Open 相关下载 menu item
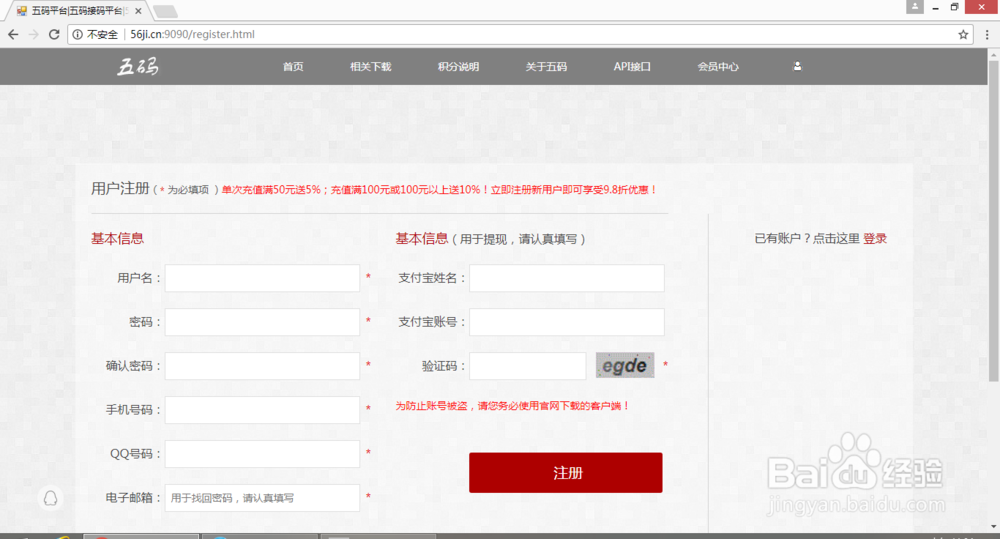 [x=371, y=66]
